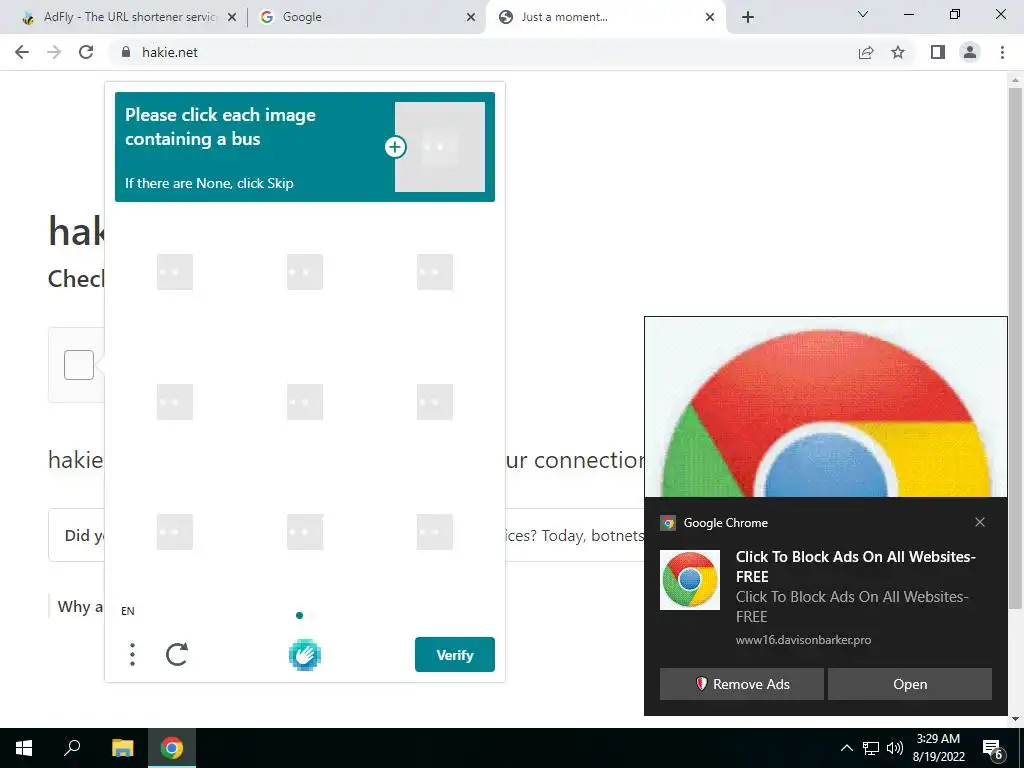This screenshot has height=768, width=1024.
Task: Enlarge the example bus image with the plus icon
Action: (395, 147)
